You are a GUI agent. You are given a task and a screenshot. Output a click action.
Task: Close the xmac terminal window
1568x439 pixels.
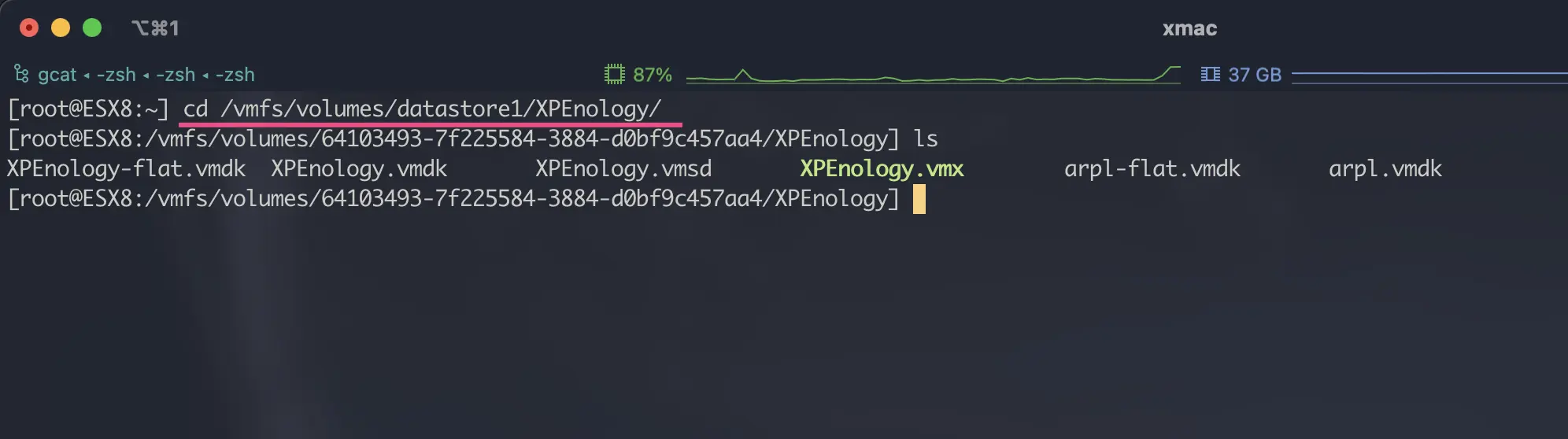point(29,28)
